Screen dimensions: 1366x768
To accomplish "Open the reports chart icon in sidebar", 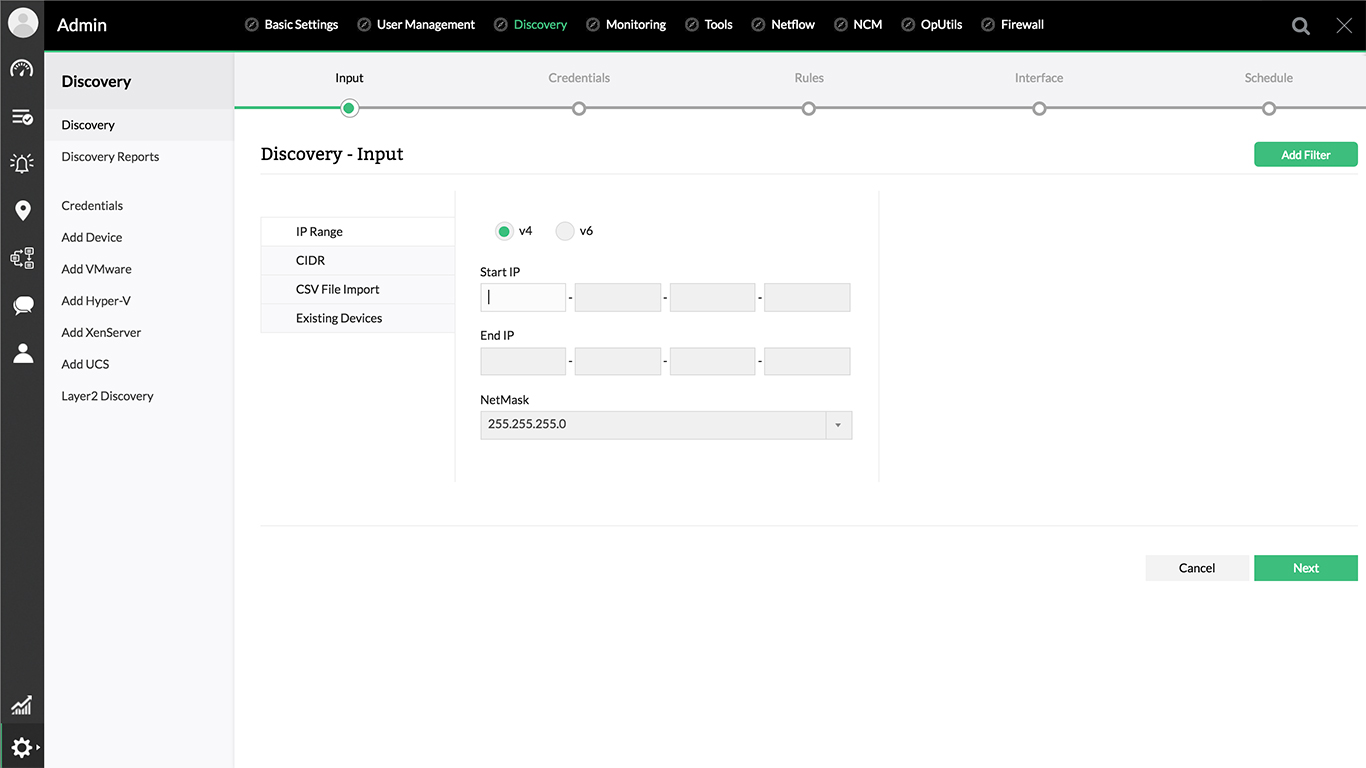I will click(x=22, y=705).
